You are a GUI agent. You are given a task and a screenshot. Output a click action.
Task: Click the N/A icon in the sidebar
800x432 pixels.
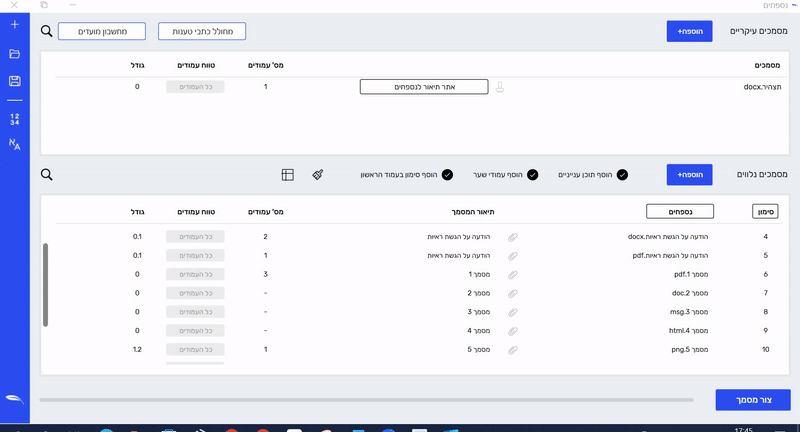point(14,145)
